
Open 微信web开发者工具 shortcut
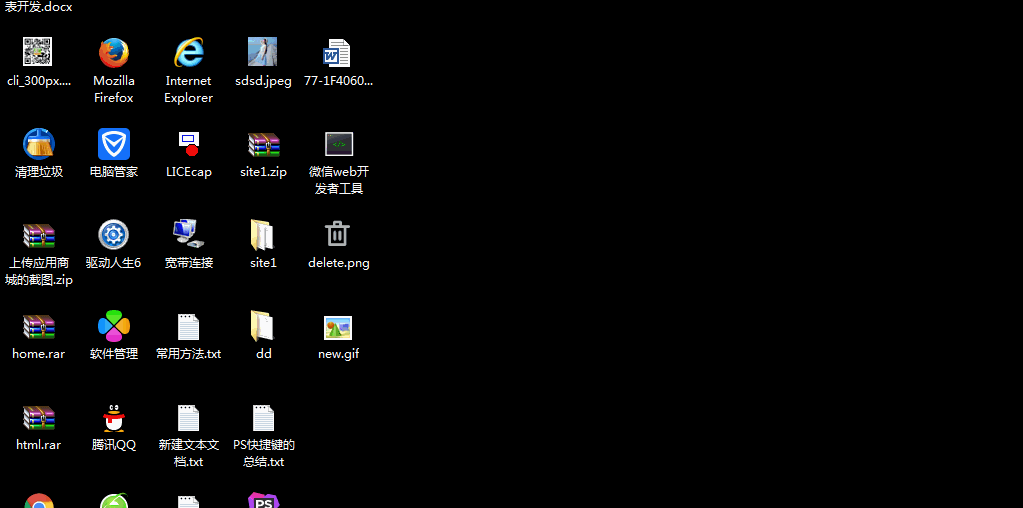coord(339,144)
